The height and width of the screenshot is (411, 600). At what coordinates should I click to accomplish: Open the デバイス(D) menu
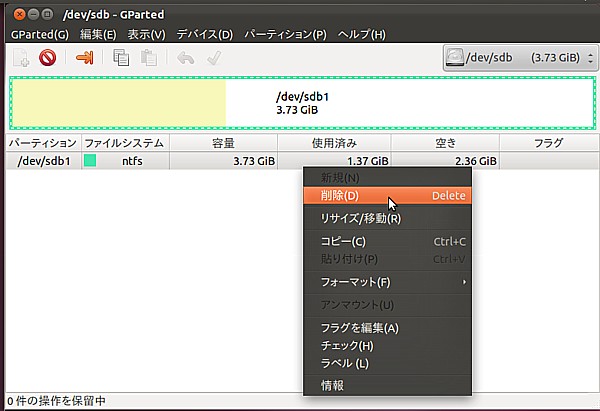205,34
